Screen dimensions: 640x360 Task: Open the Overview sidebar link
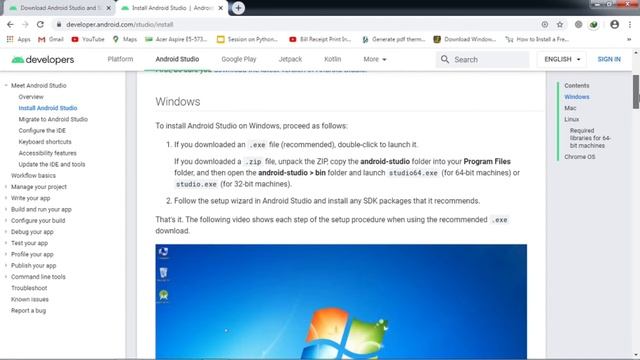point(31,97)
